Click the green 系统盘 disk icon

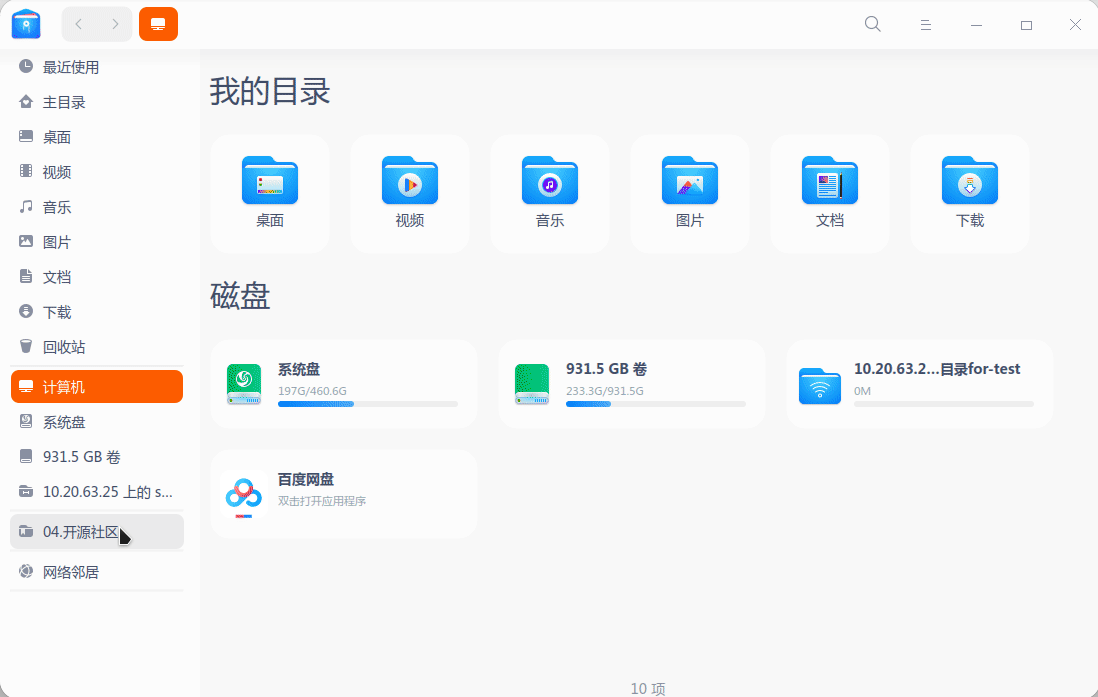coord(244,384)
